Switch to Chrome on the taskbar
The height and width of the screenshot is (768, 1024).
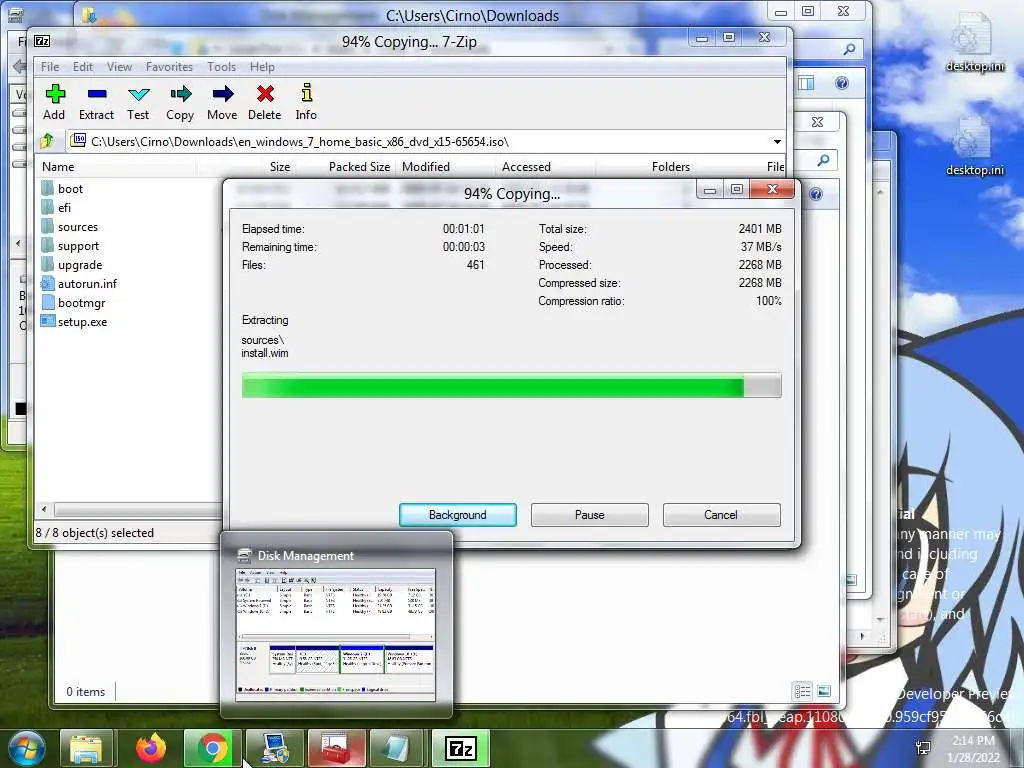click(212, 748)
